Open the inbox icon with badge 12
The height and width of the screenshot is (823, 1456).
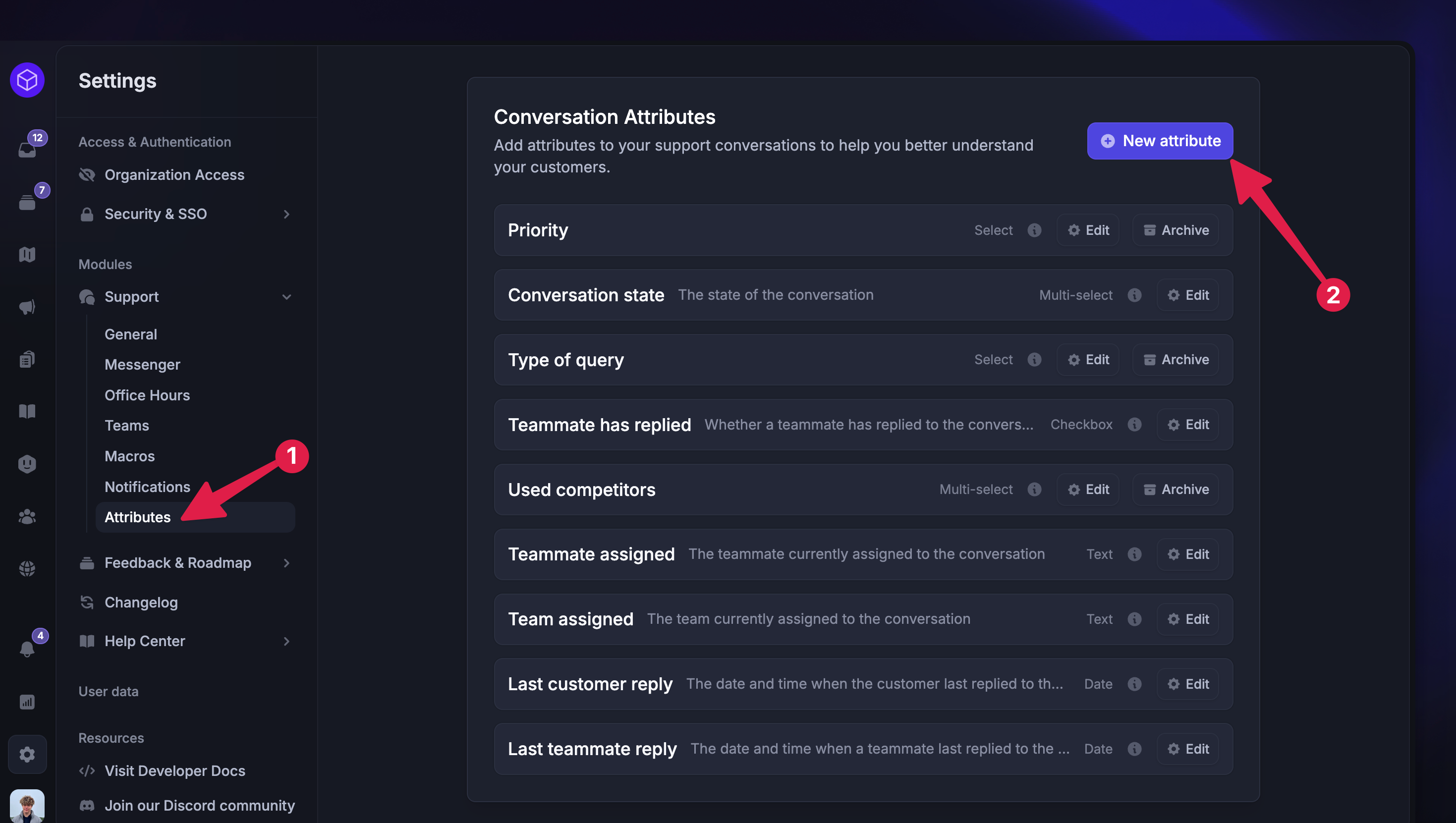pos(27,149)
